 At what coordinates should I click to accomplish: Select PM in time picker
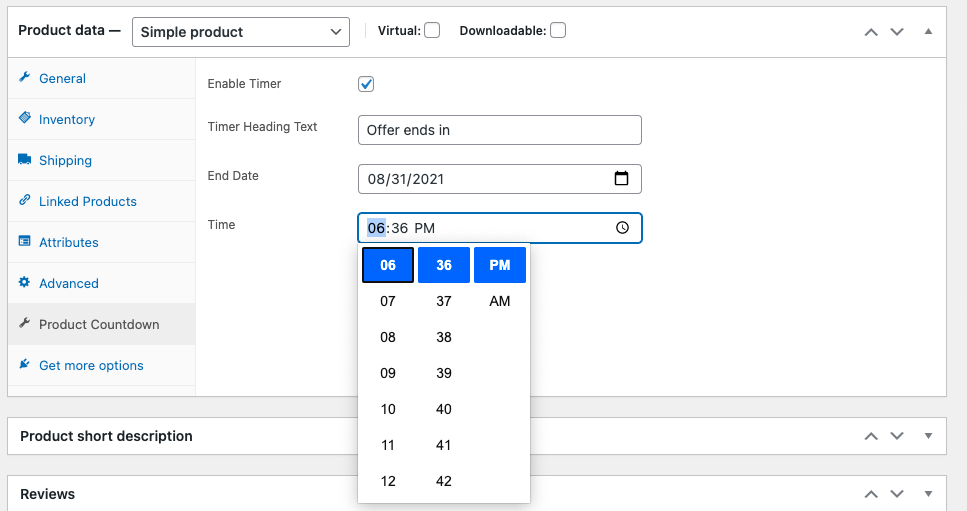(500, 265)
